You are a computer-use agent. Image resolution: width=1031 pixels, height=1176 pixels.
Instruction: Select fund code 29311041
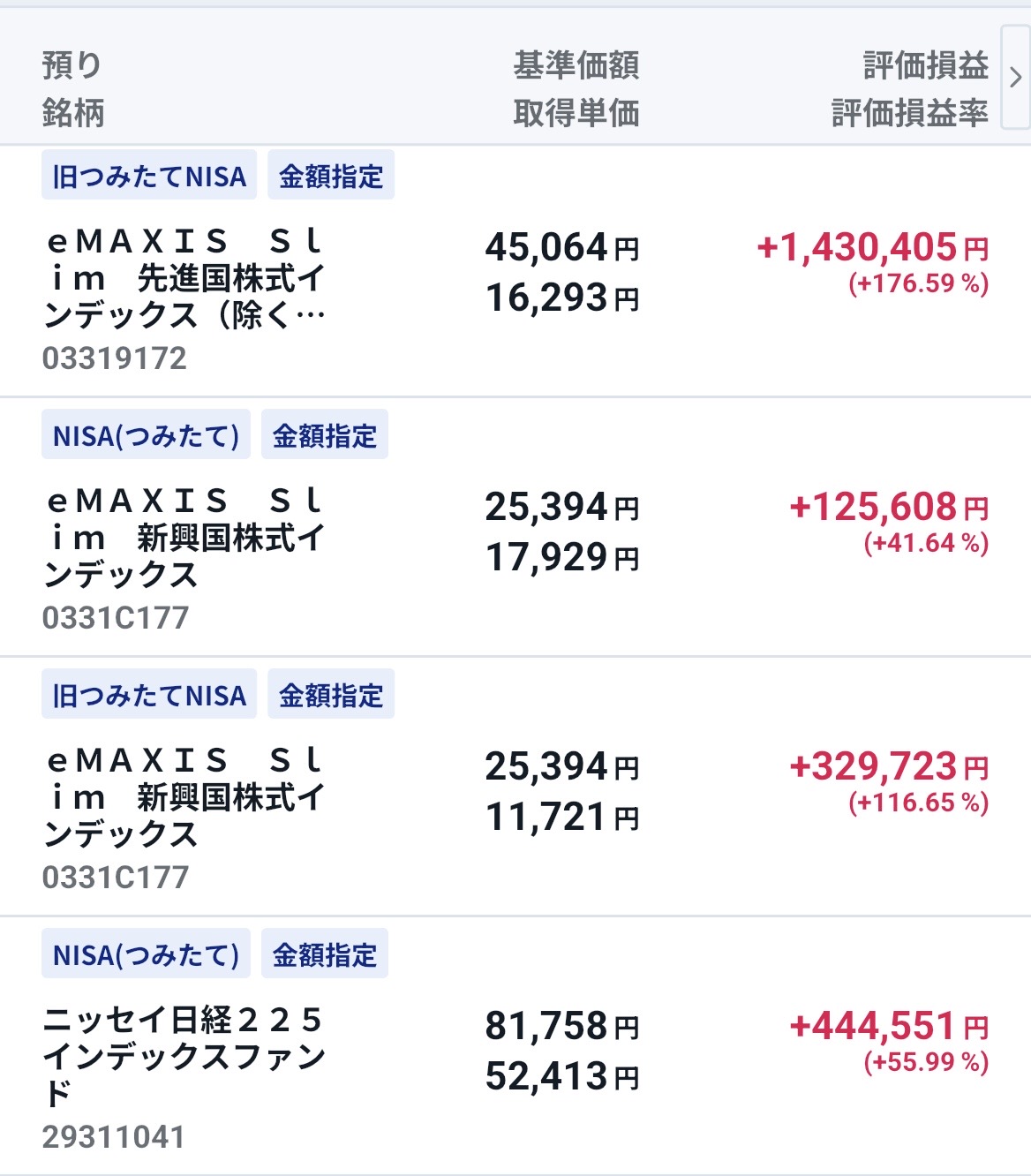tap(114, 1136)
